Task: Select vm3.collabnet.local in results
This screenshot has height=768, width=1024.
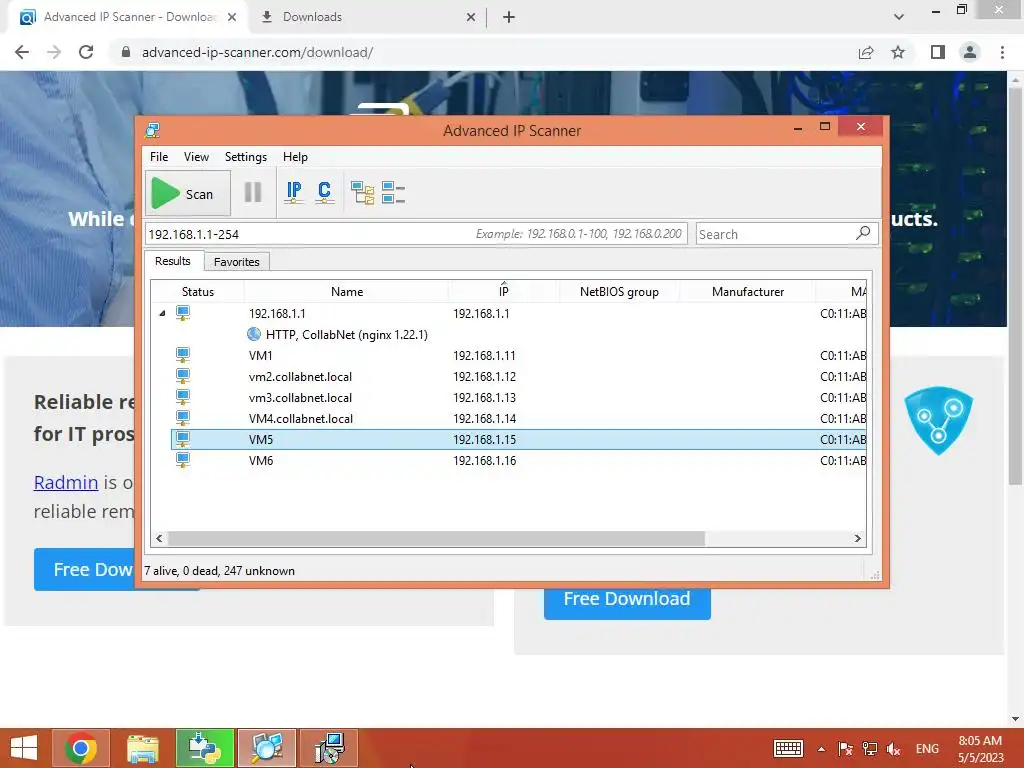Action: [x=300, y=397]
